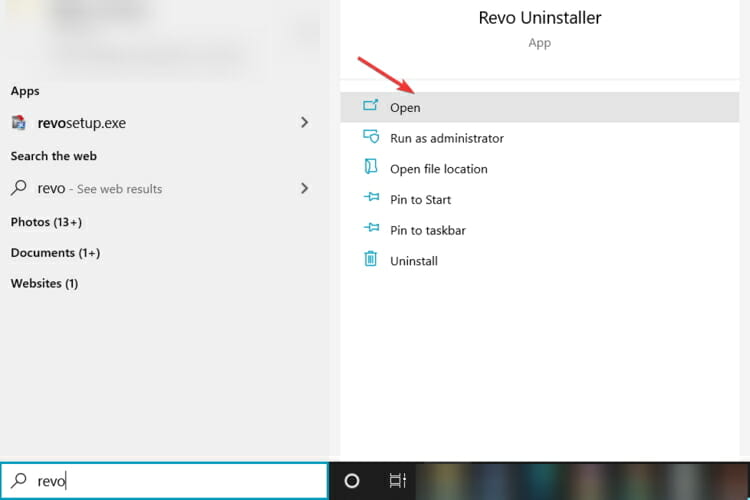Select Pin to Start

(540, 200)
